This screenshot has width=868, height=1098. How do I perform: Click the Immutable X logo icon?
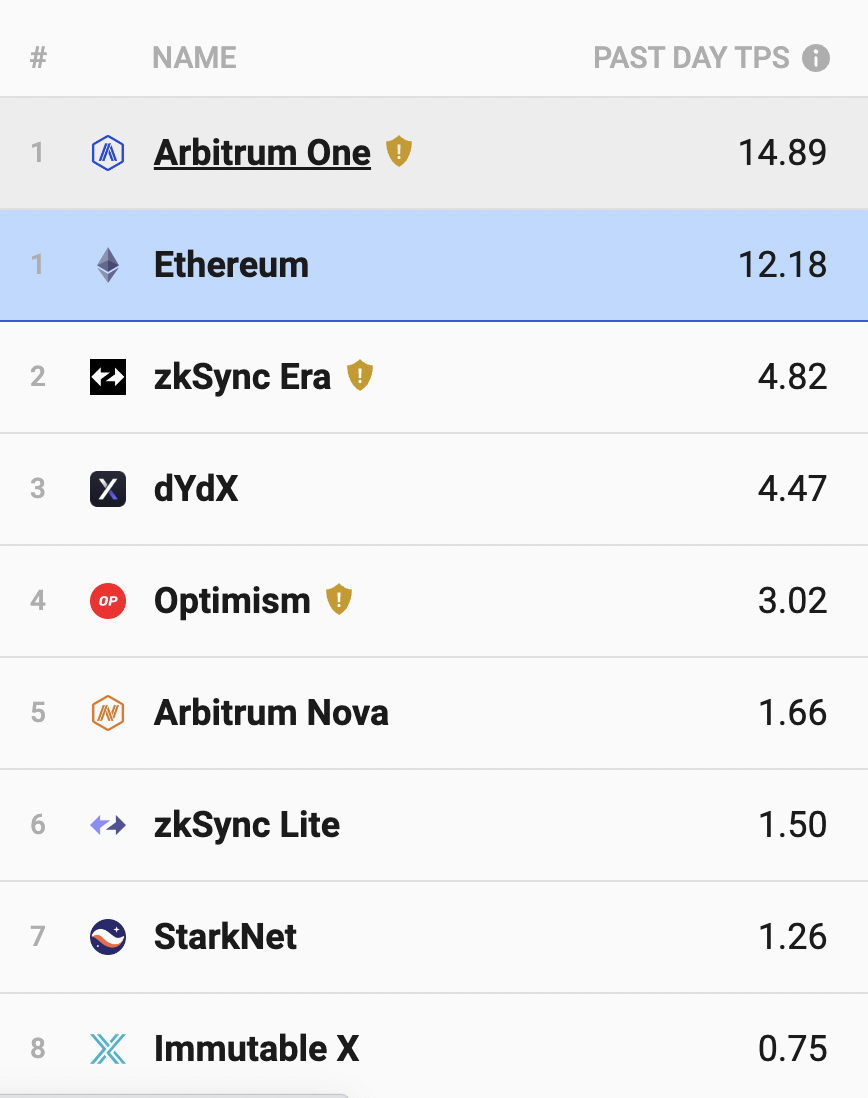[x=107, y=1049]
